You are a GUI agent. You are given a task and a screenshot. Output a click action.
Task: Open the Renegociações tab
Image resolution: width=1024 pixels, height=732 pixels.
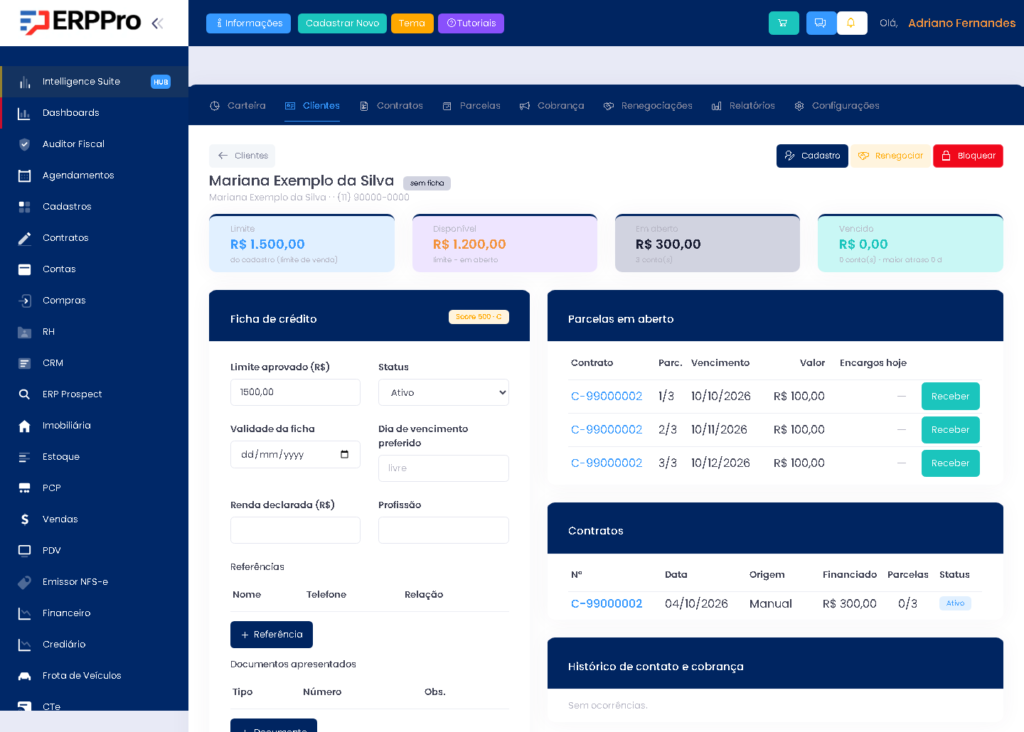[648, 106]
